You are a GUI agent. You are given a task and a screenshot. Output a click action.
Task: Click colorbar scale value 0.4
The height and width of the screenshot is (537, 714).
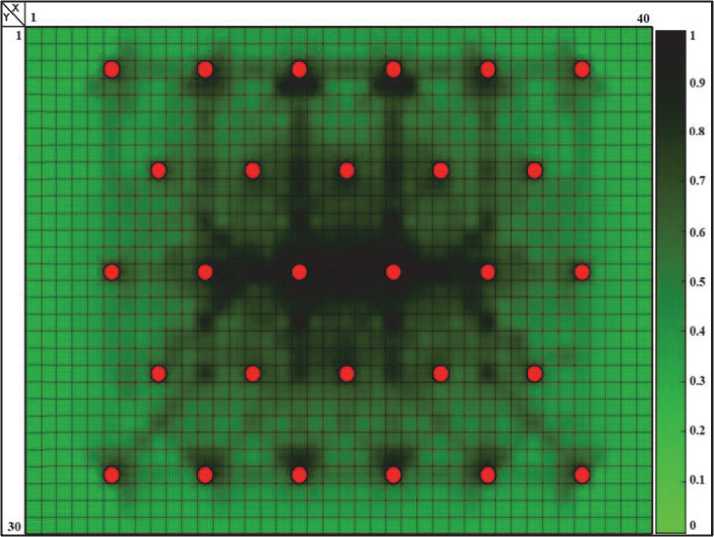[697, 331]
